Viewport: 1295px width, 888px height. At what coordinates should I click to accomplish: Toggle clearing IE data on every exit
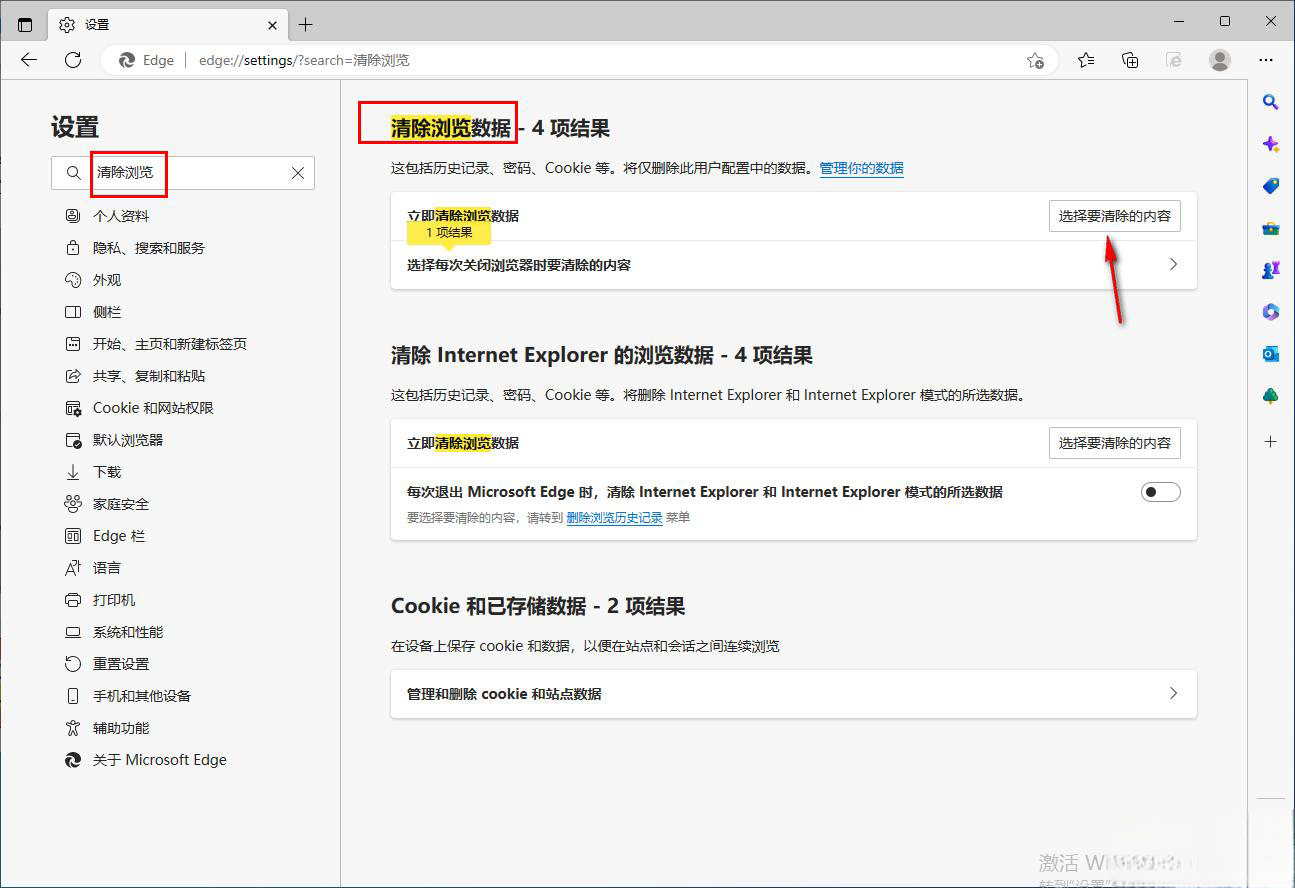pos(1160,492)
